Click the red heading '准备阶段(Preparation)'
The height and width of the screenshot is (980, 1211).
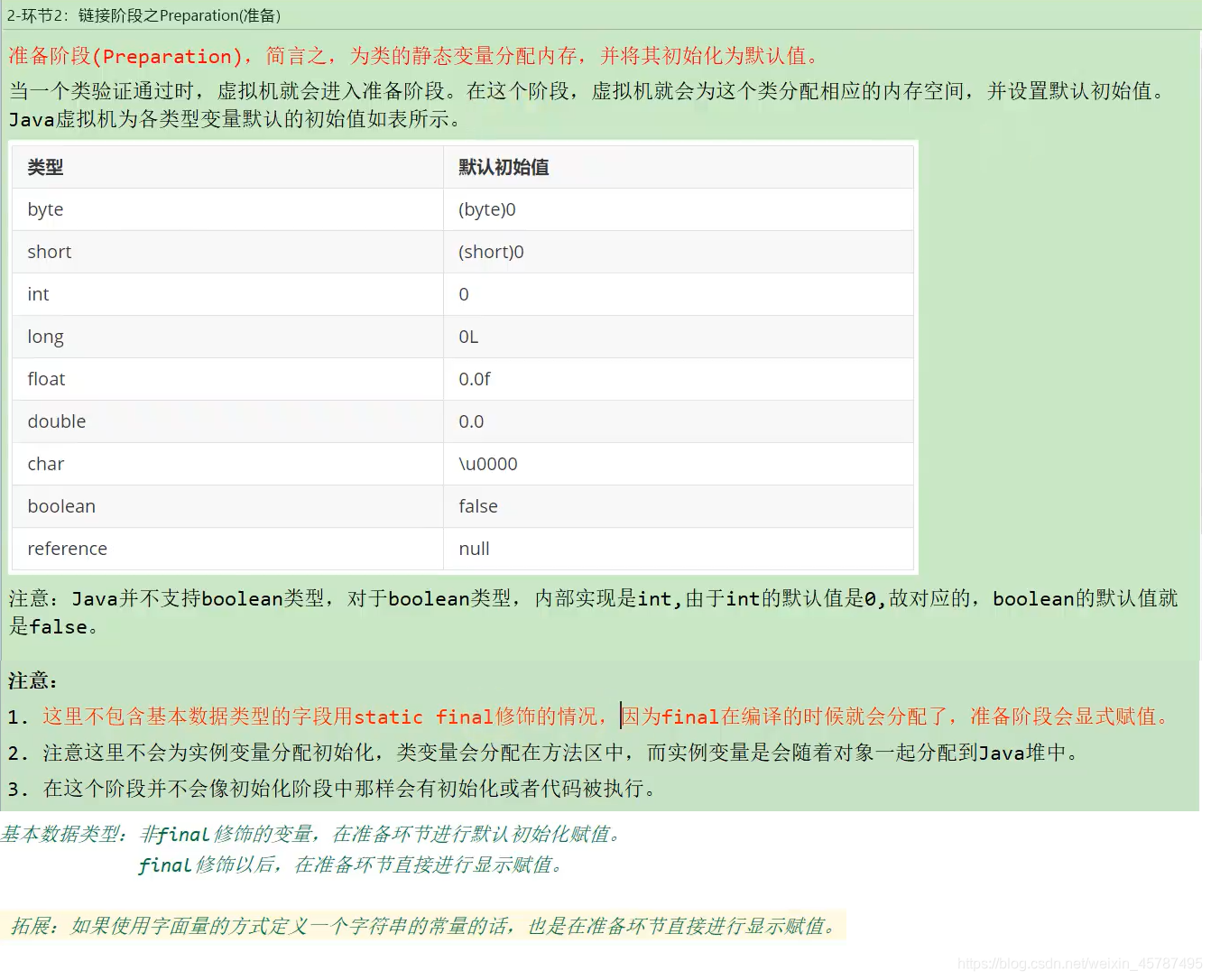click(125, 56)
